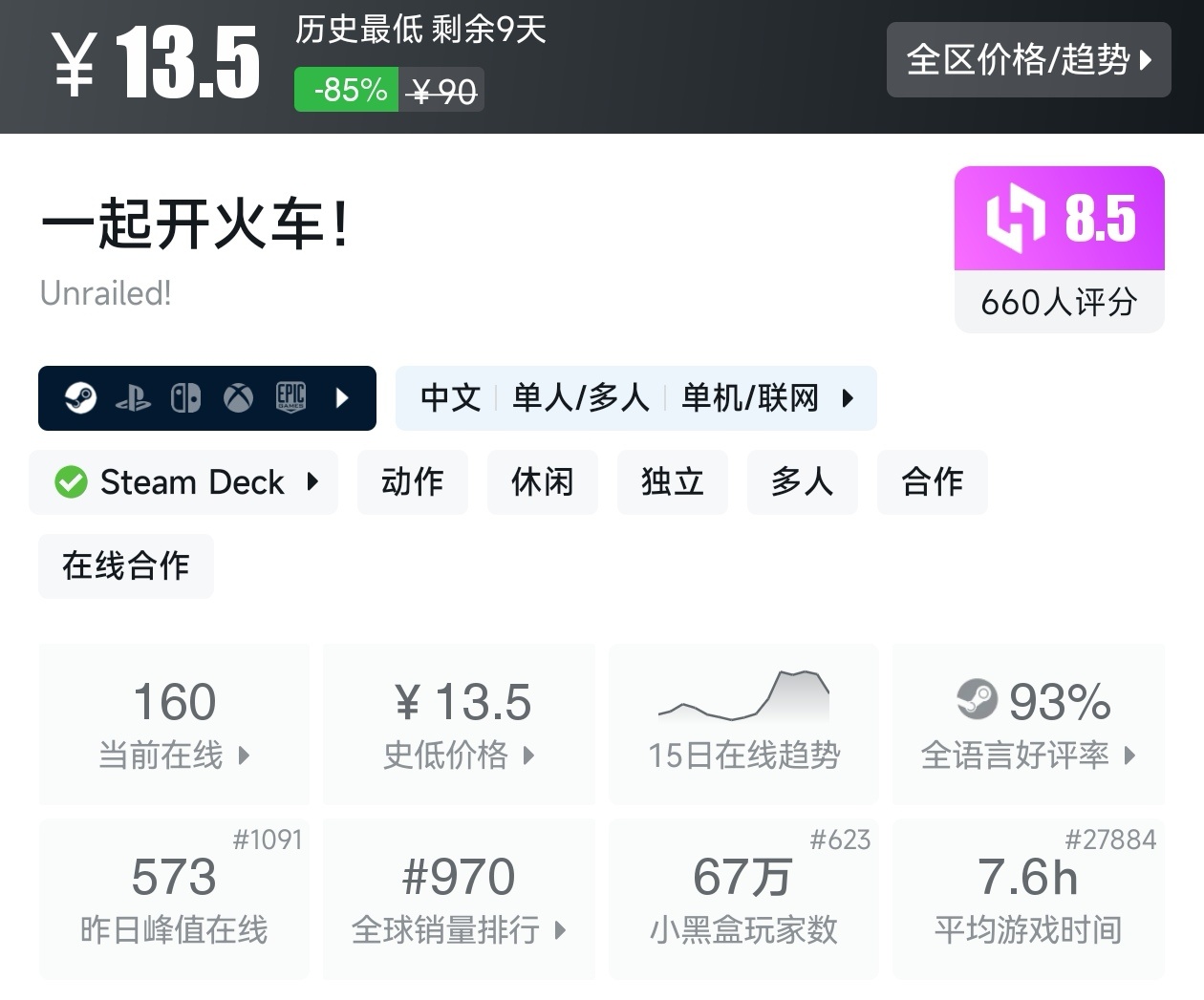
Task: Click the Steam logo beside 93% rating
Action: coord(977,700)
